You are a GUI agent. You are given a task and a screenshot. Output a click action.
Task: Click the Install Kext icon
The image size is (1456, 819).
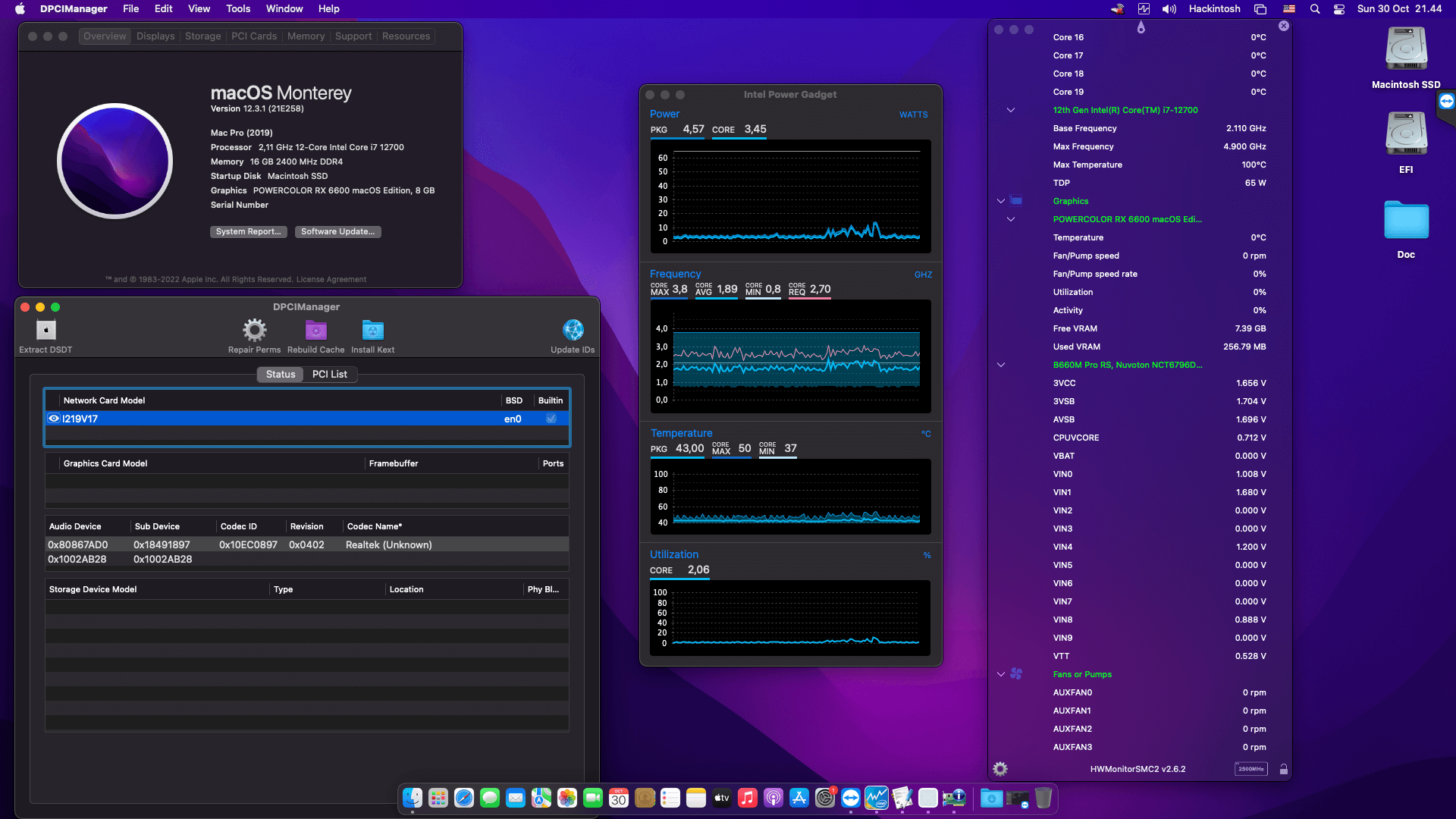[372, 331]
